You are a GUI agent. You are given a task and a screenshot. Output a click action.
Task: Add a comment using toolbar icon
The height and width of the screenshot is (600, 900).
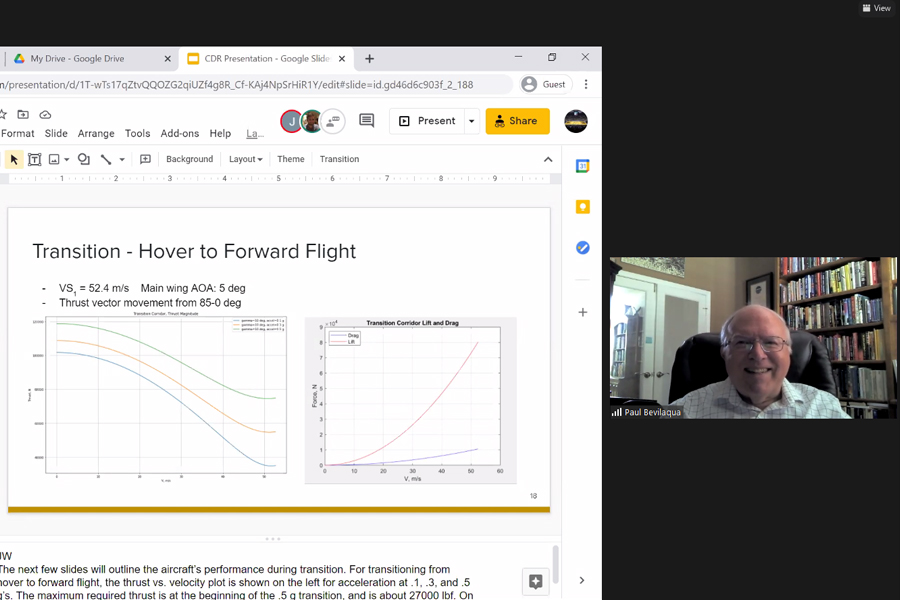point(145,159)
